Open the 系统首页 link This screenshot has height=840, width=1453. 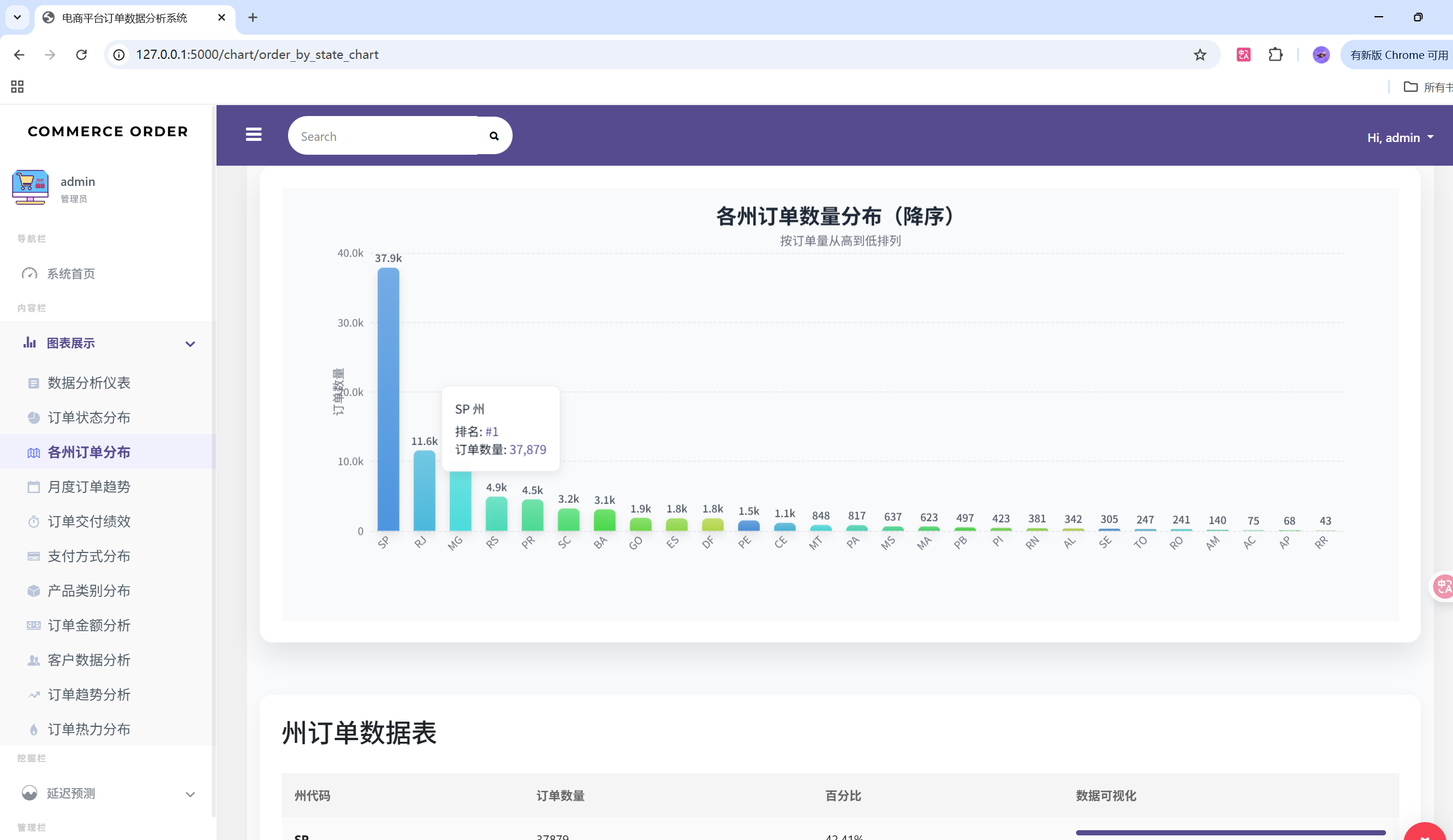point(70,274)
